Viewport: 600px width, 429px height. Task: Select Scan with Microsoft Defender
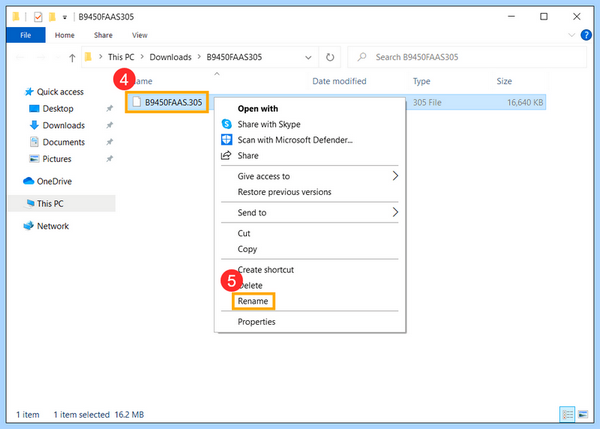(x=295, y=140)
